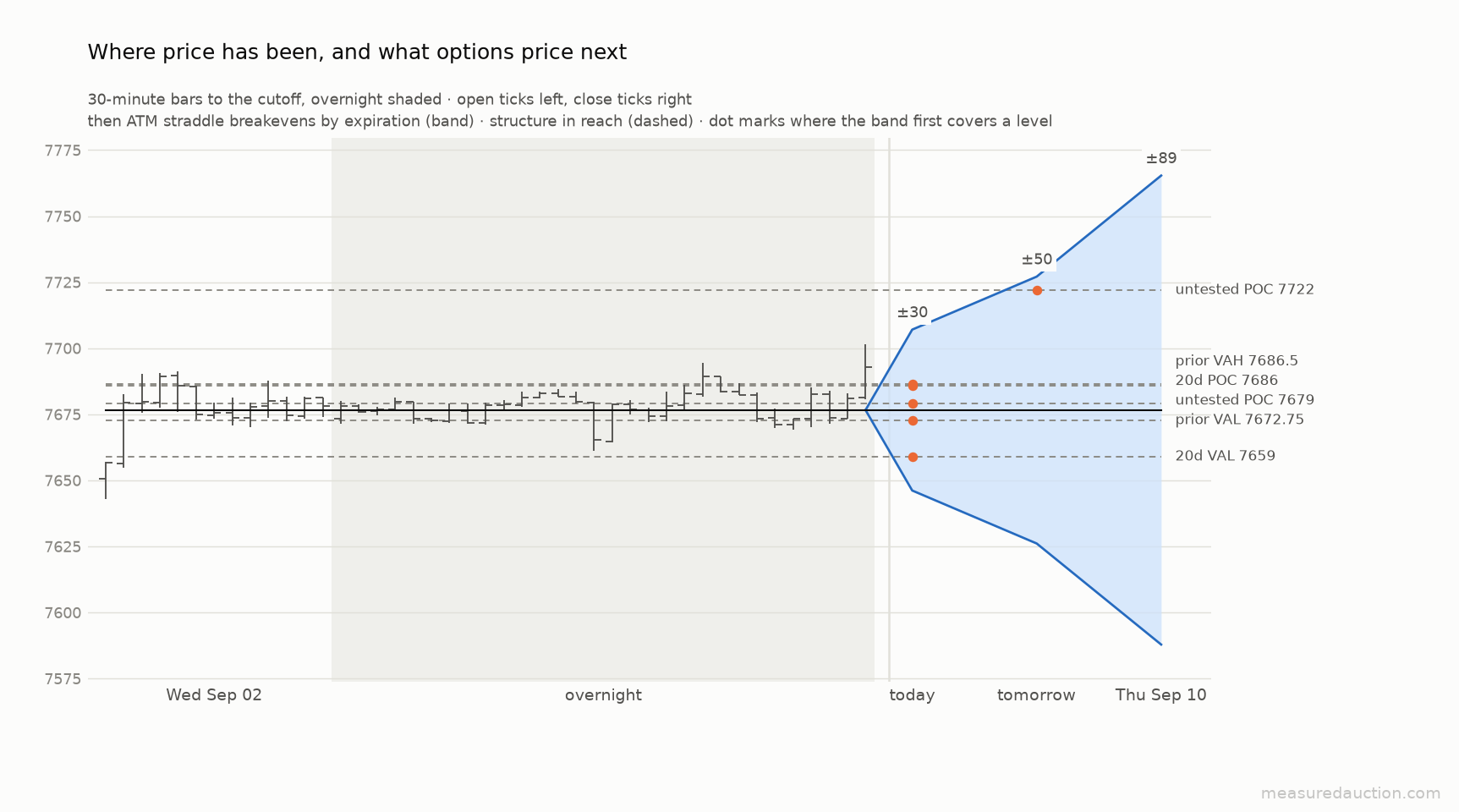Select the 'prior VAL 7672.75' label
Screen dimensions: 1459x812
[1239, 420]
